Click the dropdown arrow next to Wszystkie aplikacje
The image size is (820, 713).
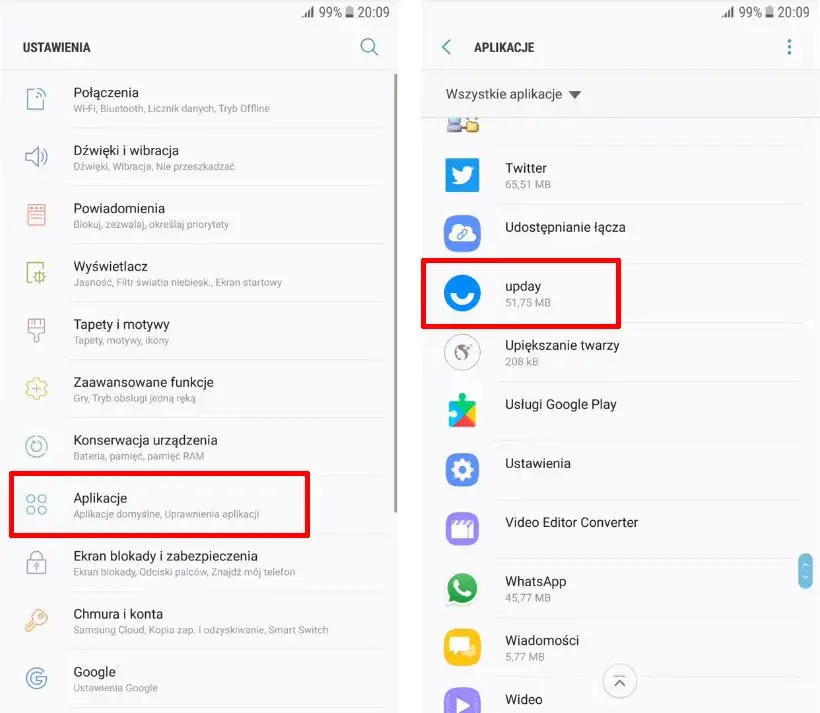click(575, 95)
